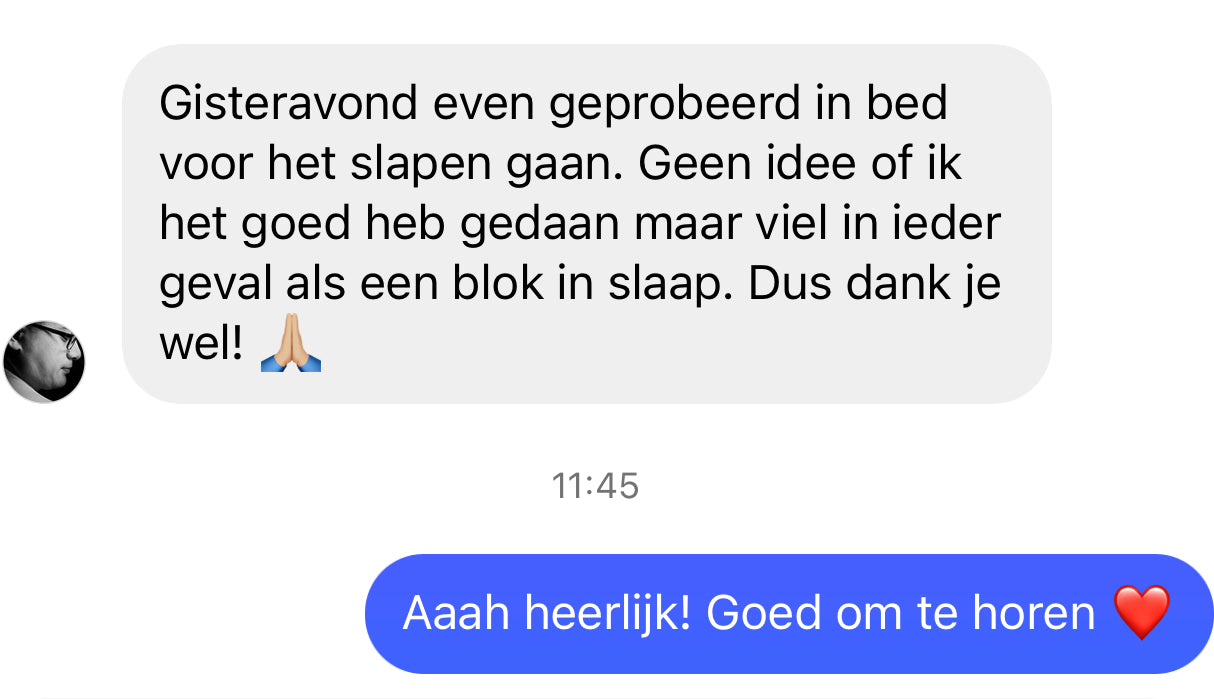Tap the red heart emoji
This screenshot has width=1214, height=699.
pos(1141,613)
